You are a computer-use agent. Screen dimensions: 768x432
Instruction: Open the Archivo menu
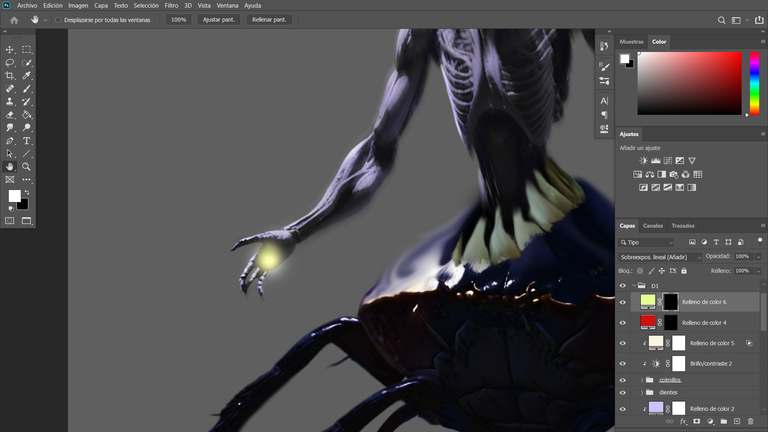click(x=27, y=5)
